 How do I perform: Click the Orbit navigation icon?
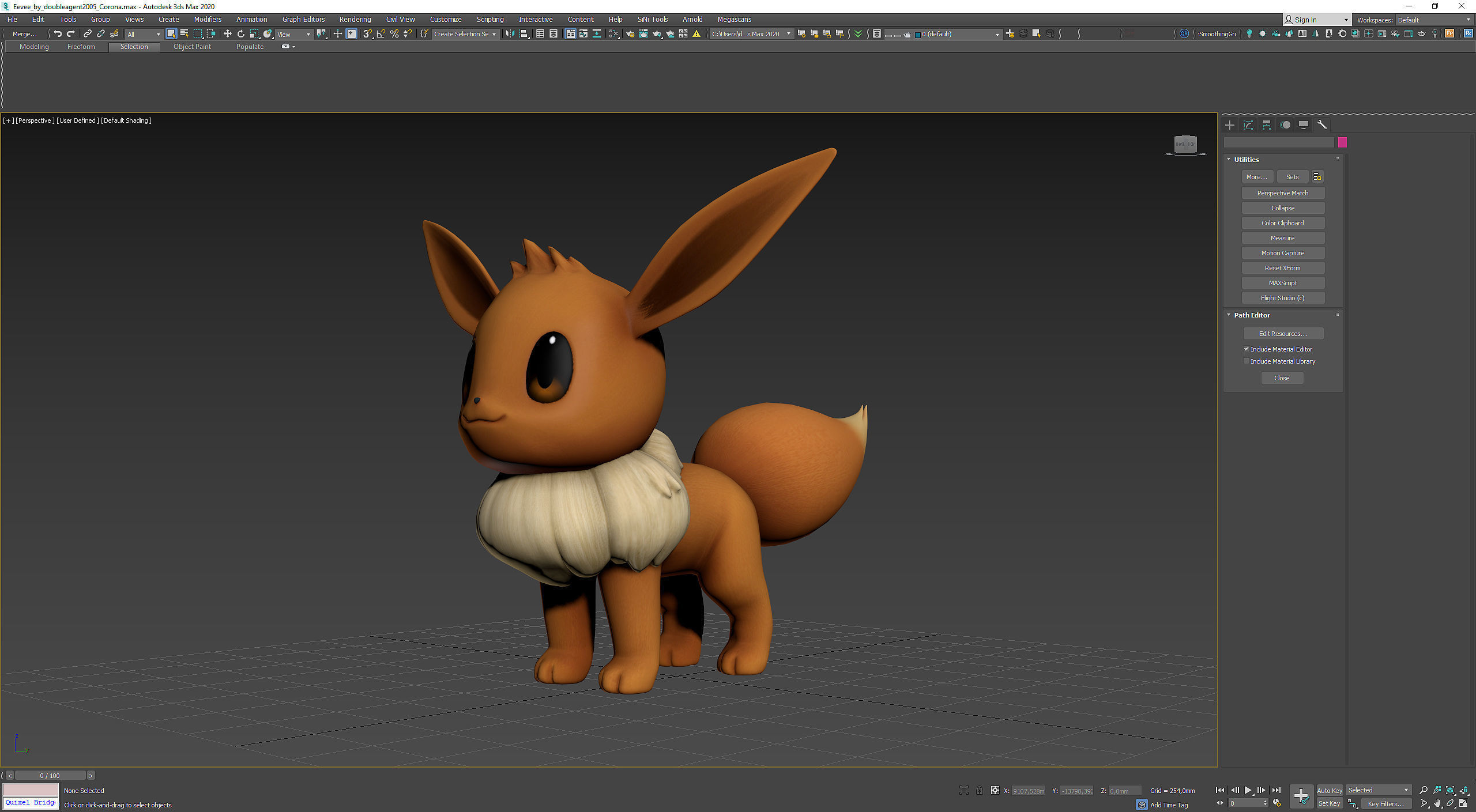point(1450,803)
